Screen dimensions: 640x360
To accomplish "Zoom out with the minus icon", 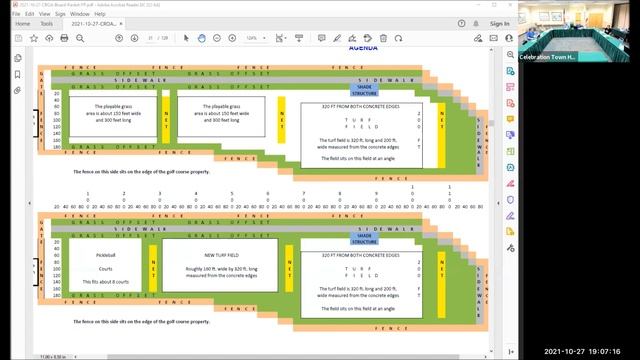I will [217, 38].
